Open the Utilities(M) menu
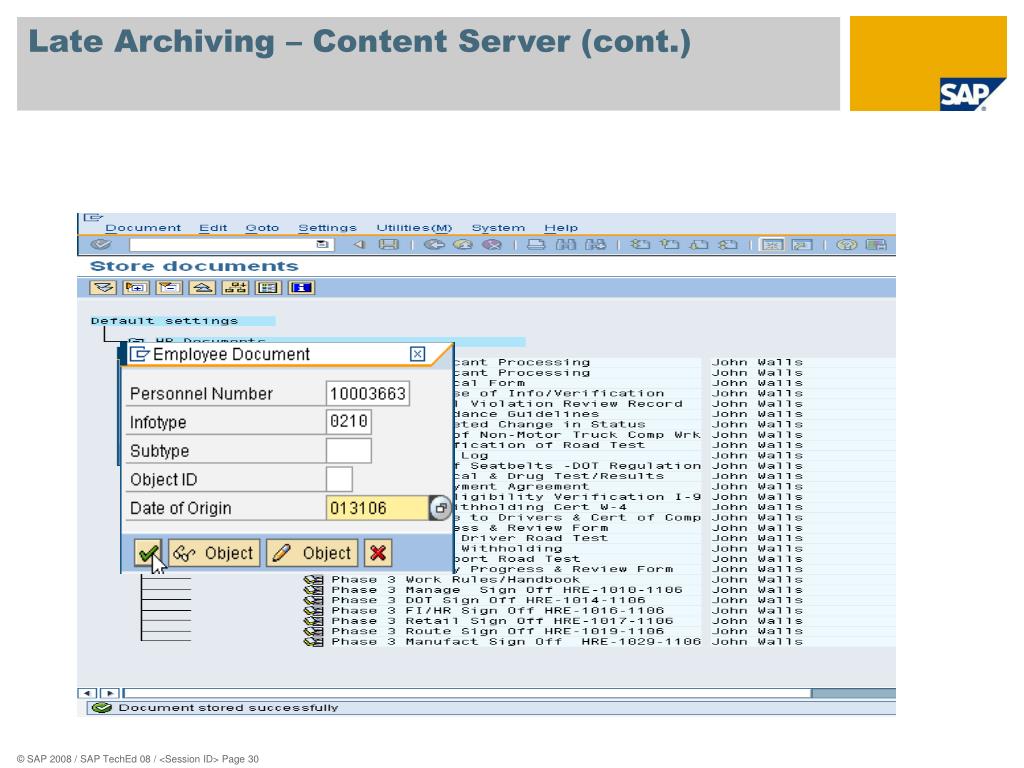This screenshot has width=1024, height=768. [x=414, y=228]
